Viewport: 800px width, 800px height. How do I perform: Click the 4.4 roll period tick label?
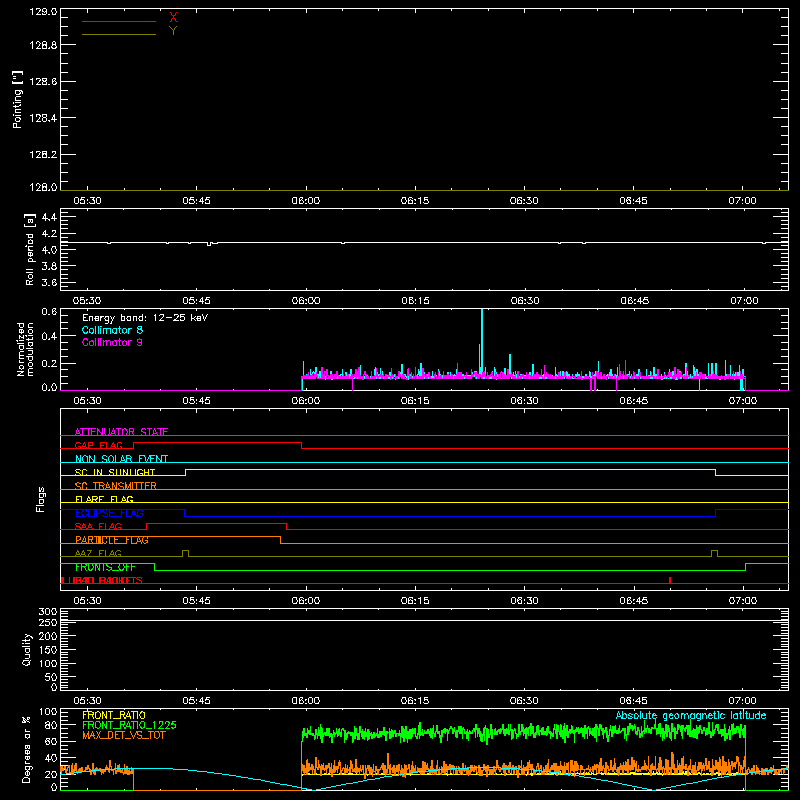(49, 217)
